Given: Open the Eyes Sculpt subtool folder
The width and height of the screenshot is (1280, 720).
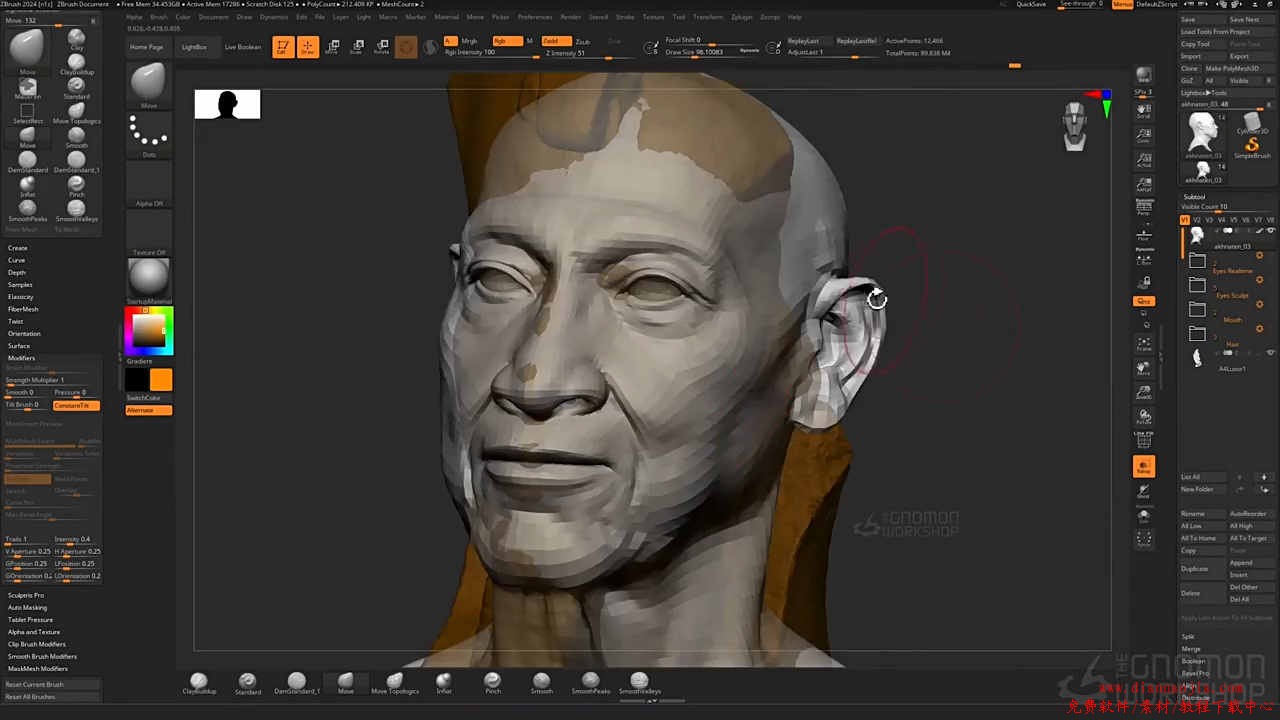Looking at the screenshot, I should point(1197,285).
